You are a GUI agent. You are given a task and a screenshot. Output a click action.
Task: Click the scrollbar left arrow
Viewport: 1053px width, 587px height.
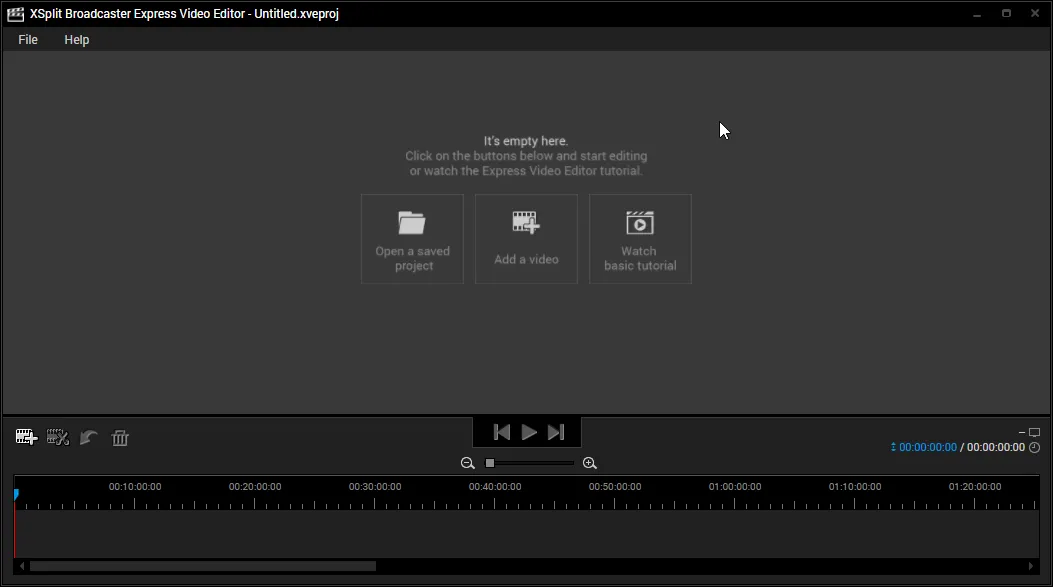pos(21,566)
